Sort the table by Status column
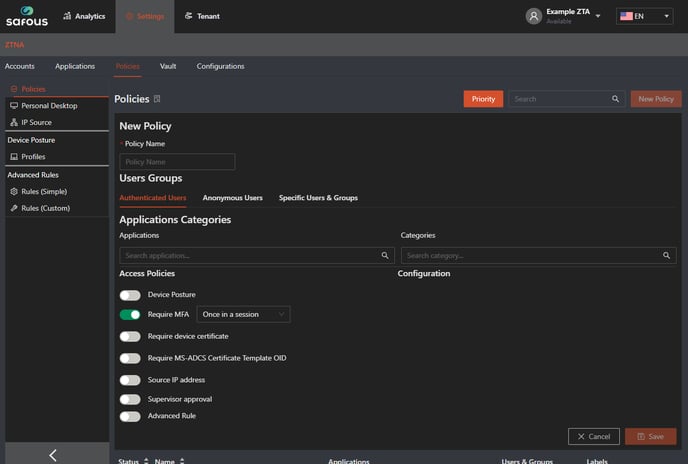 (x=147, y=461)
